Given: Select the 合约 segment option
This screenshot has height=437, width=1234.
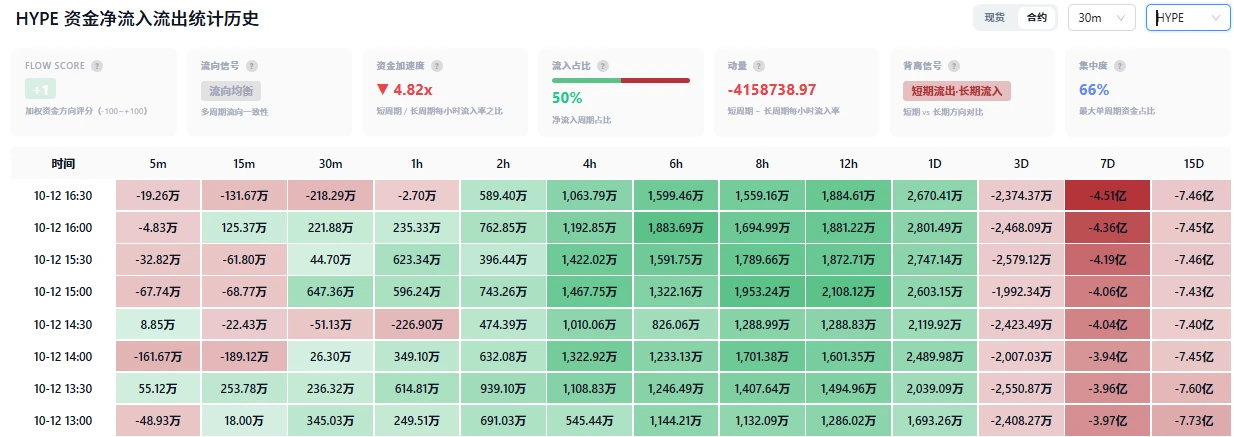Looking at the screenshot, I should [x=1037, y=17].
